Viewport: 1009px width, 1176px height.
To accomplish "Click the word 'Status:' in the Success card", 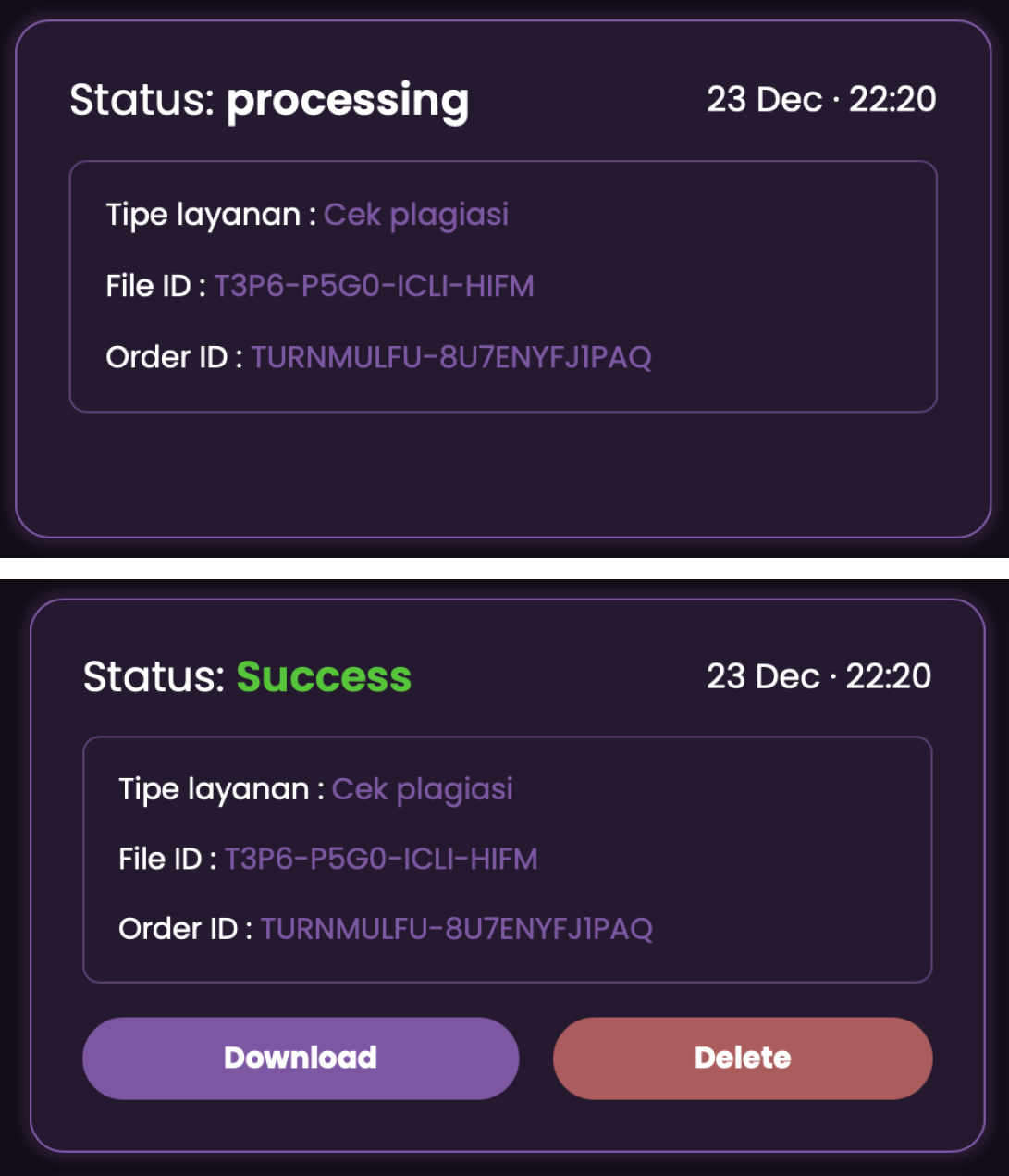I will [154, 676].
